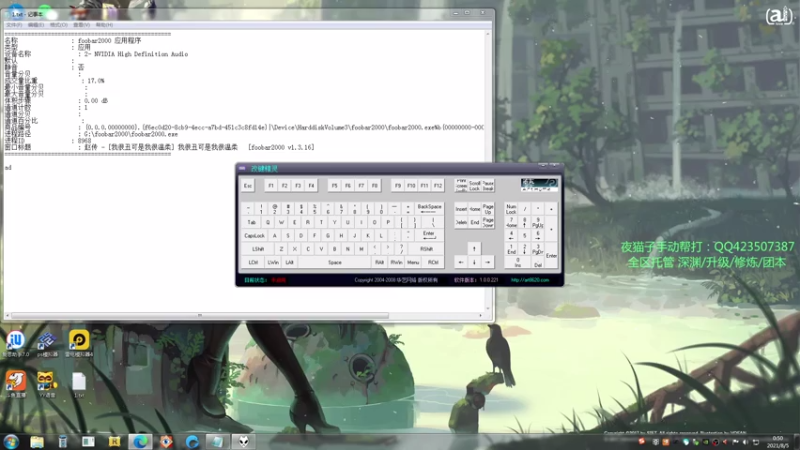
Task: Click the Num Lock key on the virtual keyboard
Action: (x=511, y=209)
